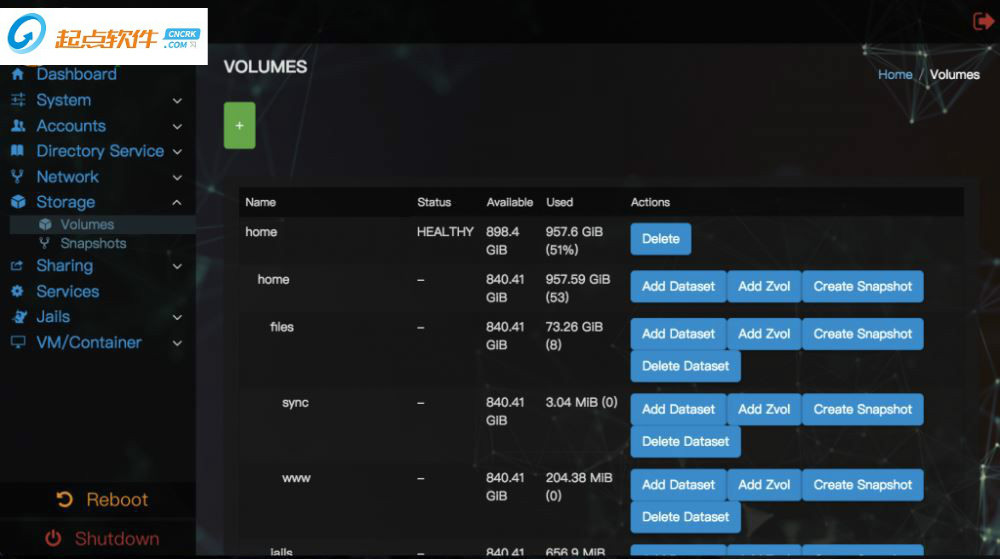Collapse the Storage section chevron
Image resolution: width=1000 pixels, height=559 pixels.
[x=177, y=203]
